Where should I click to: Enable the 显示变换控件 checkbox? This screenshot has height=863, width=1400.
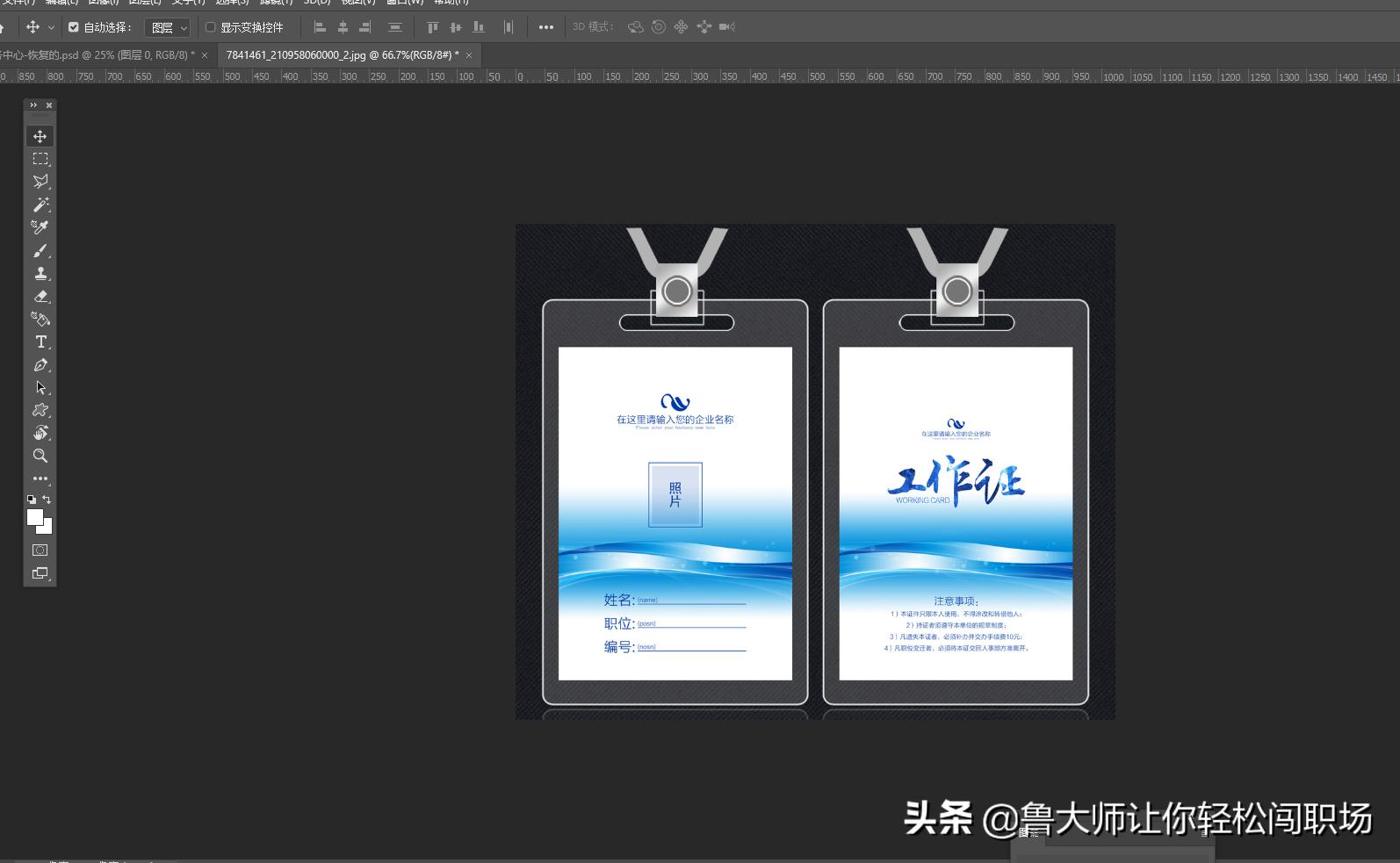point(211,27)
